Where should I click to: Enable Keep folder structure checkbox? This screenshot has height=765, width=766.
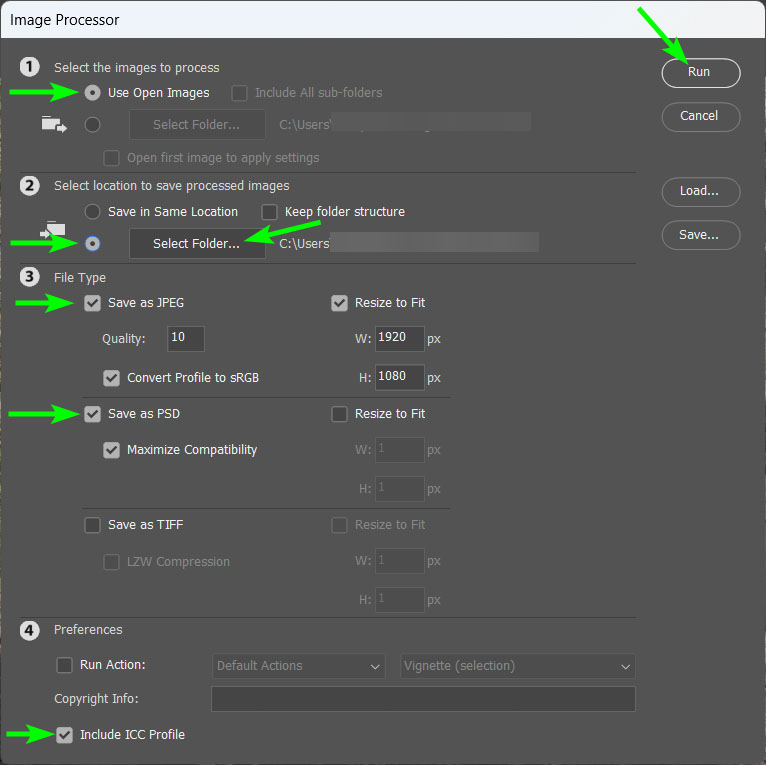coord(269,212)
